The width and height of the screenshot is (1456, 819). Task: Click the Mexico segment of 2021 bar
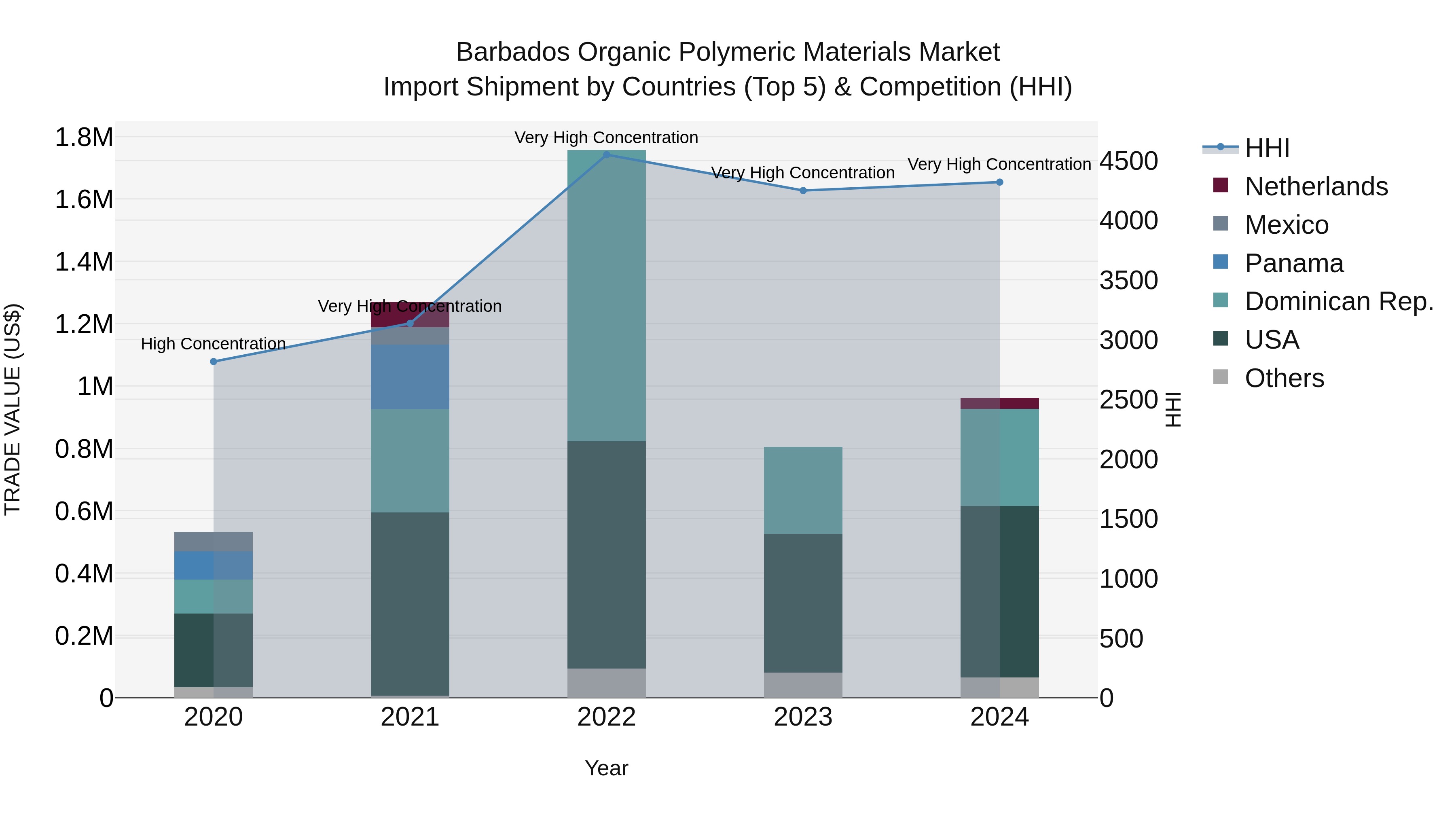coord(411,336)
